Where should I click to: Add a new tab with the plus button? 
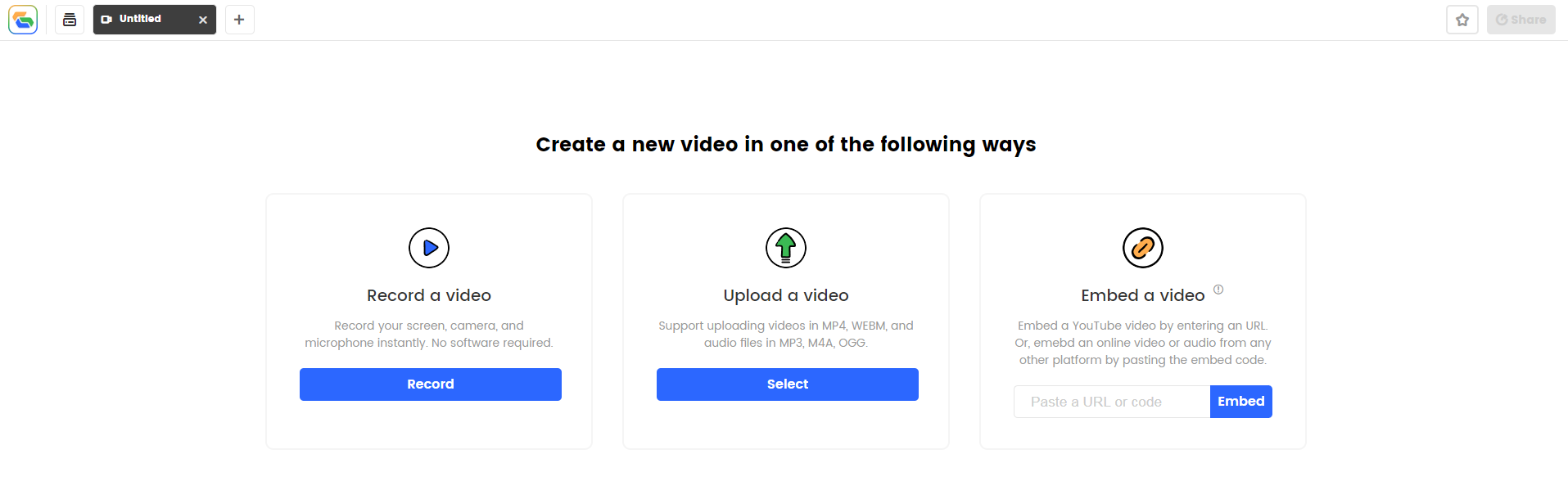click(x=239, y=20)
